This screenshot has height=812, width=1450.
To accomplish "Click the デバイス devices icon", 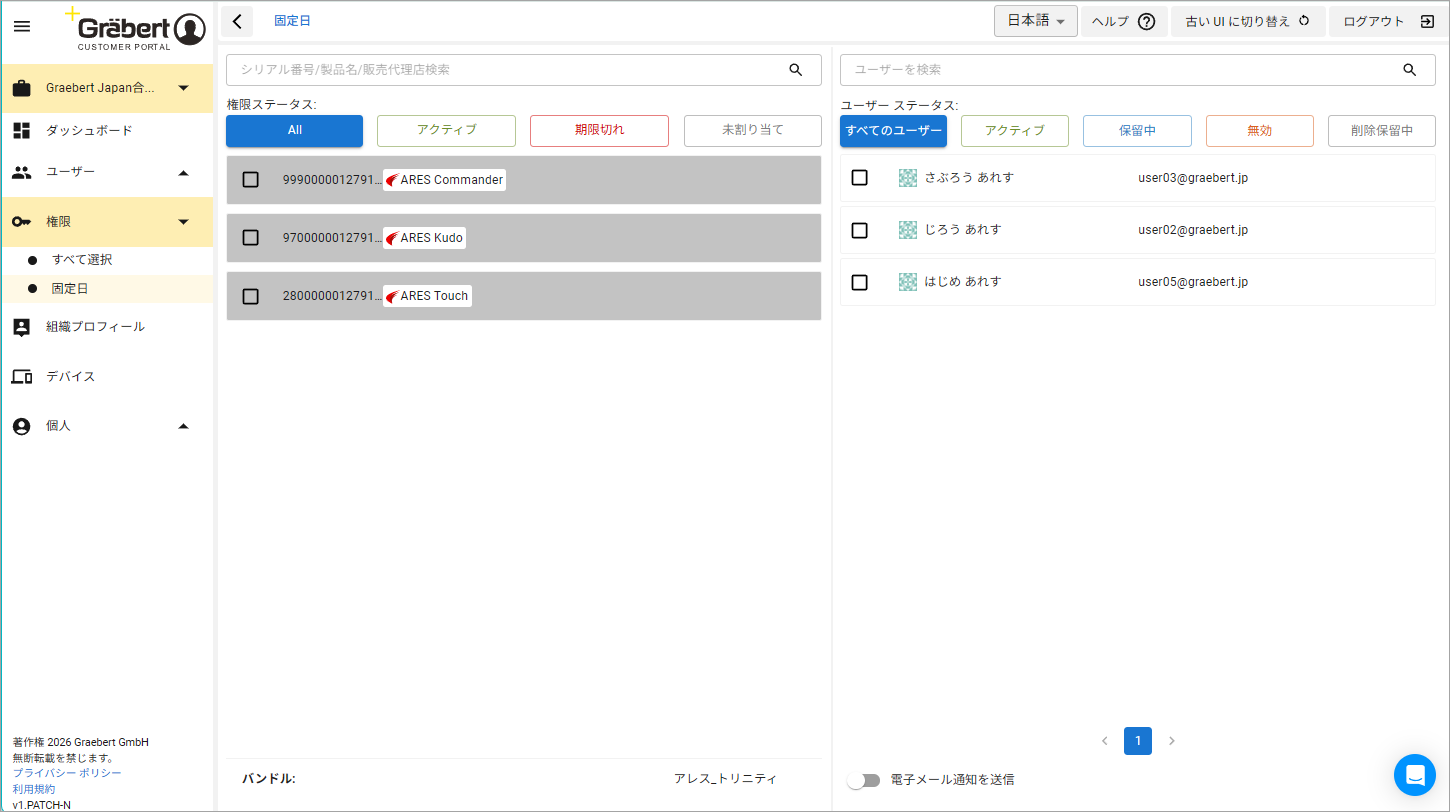I will (21, 377).
